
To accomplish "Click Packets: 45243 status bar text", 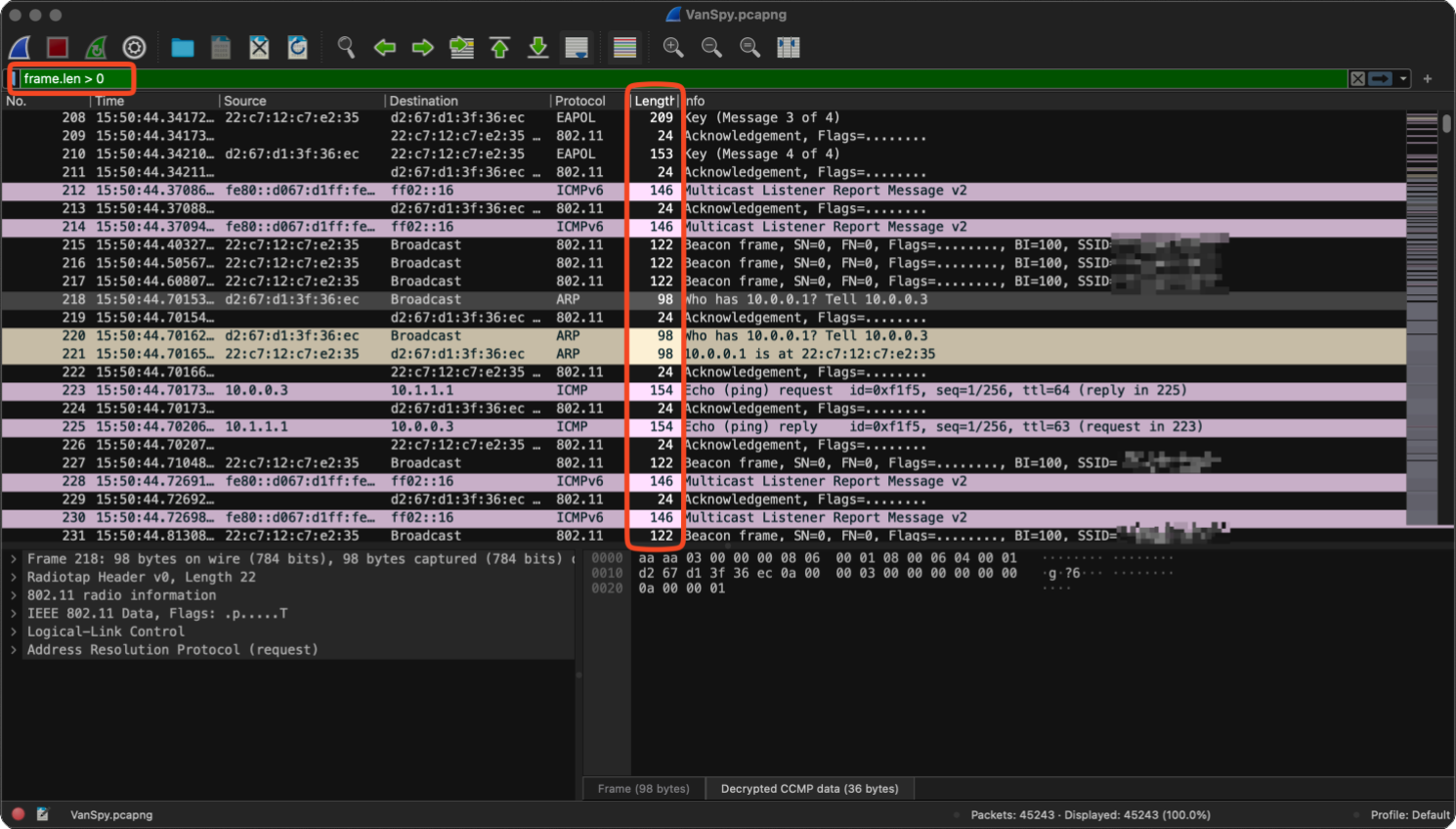I will (1091, 815).
